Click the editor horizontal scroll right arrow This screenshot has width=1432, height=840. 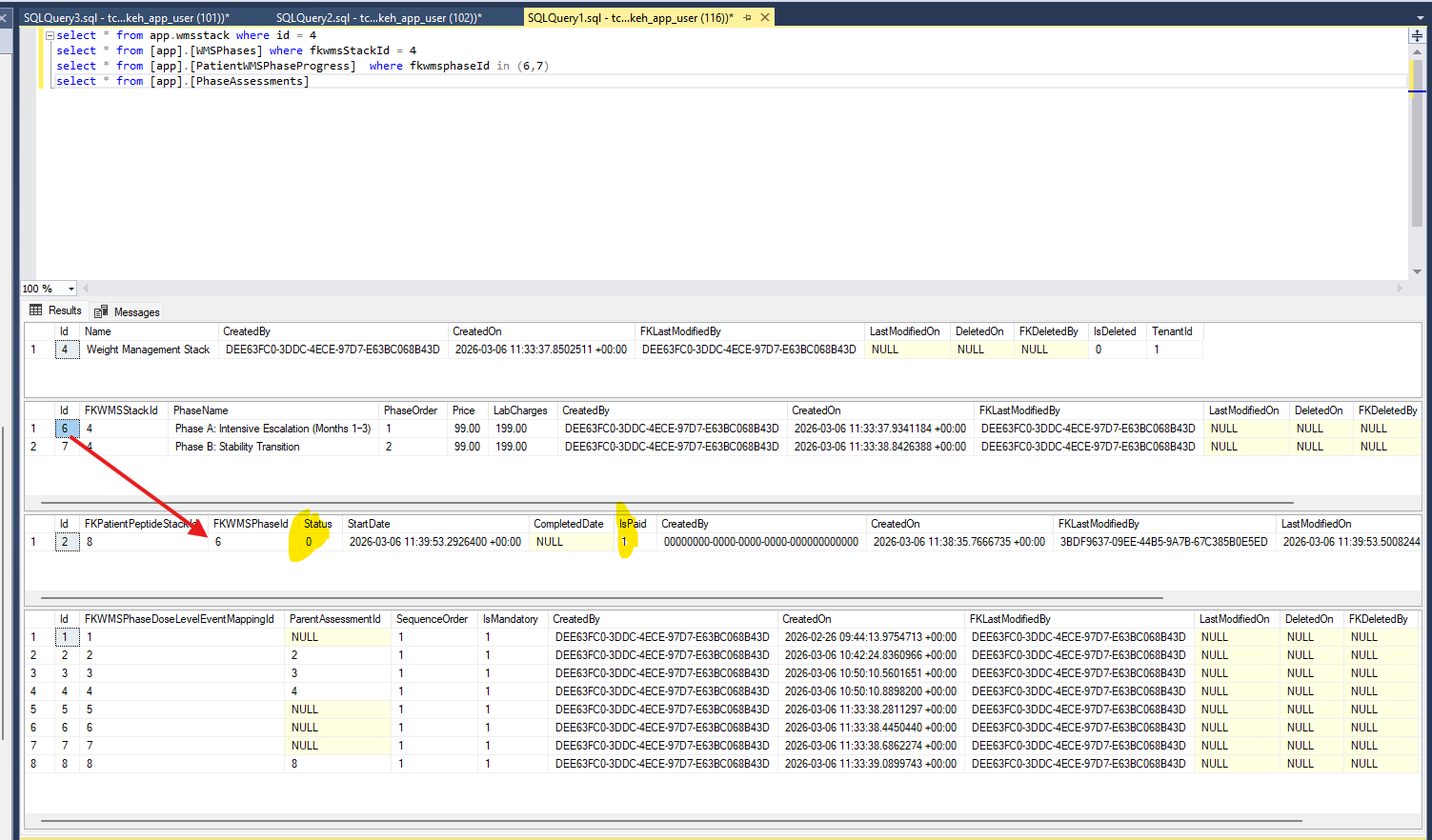tap(1400, 288)
